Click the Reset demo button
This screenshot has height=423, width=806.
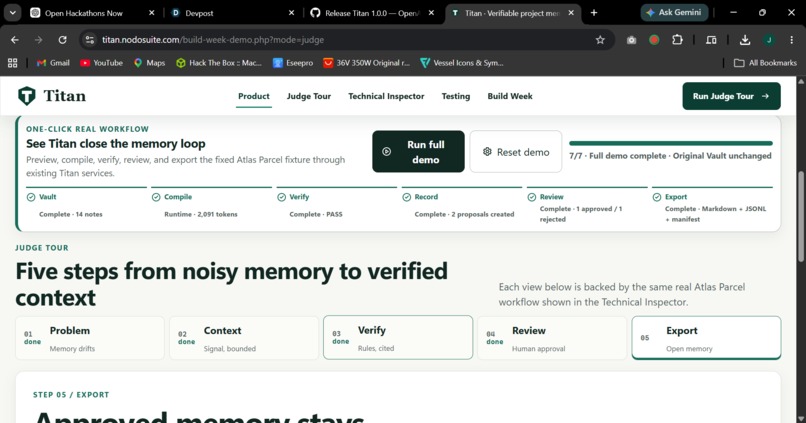tap(516, 152)
